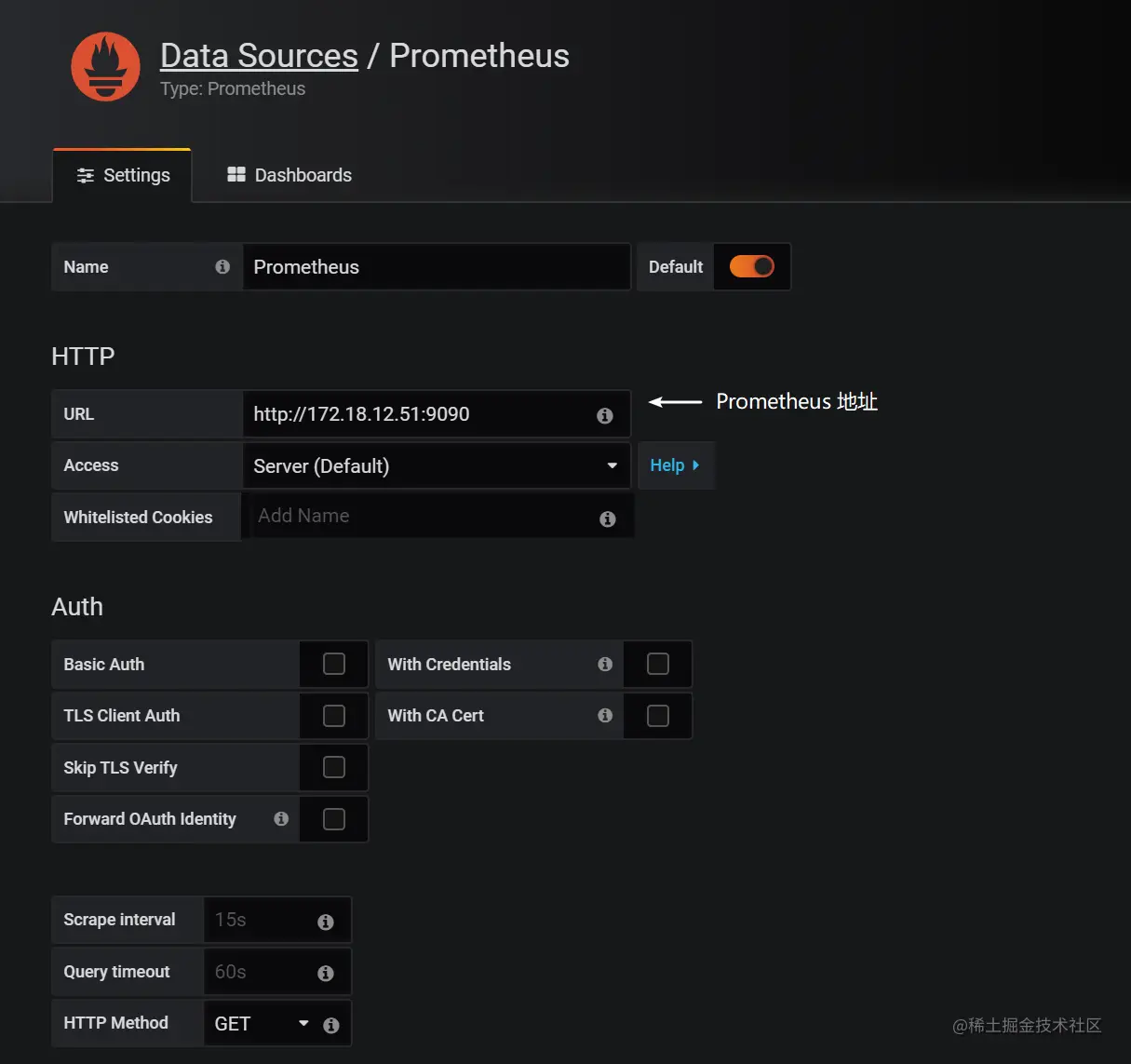Check the Forward OAuth Identity box
Image resolution: width=1131 pixels, height=1064 pixels.
(x=334, y=819)
